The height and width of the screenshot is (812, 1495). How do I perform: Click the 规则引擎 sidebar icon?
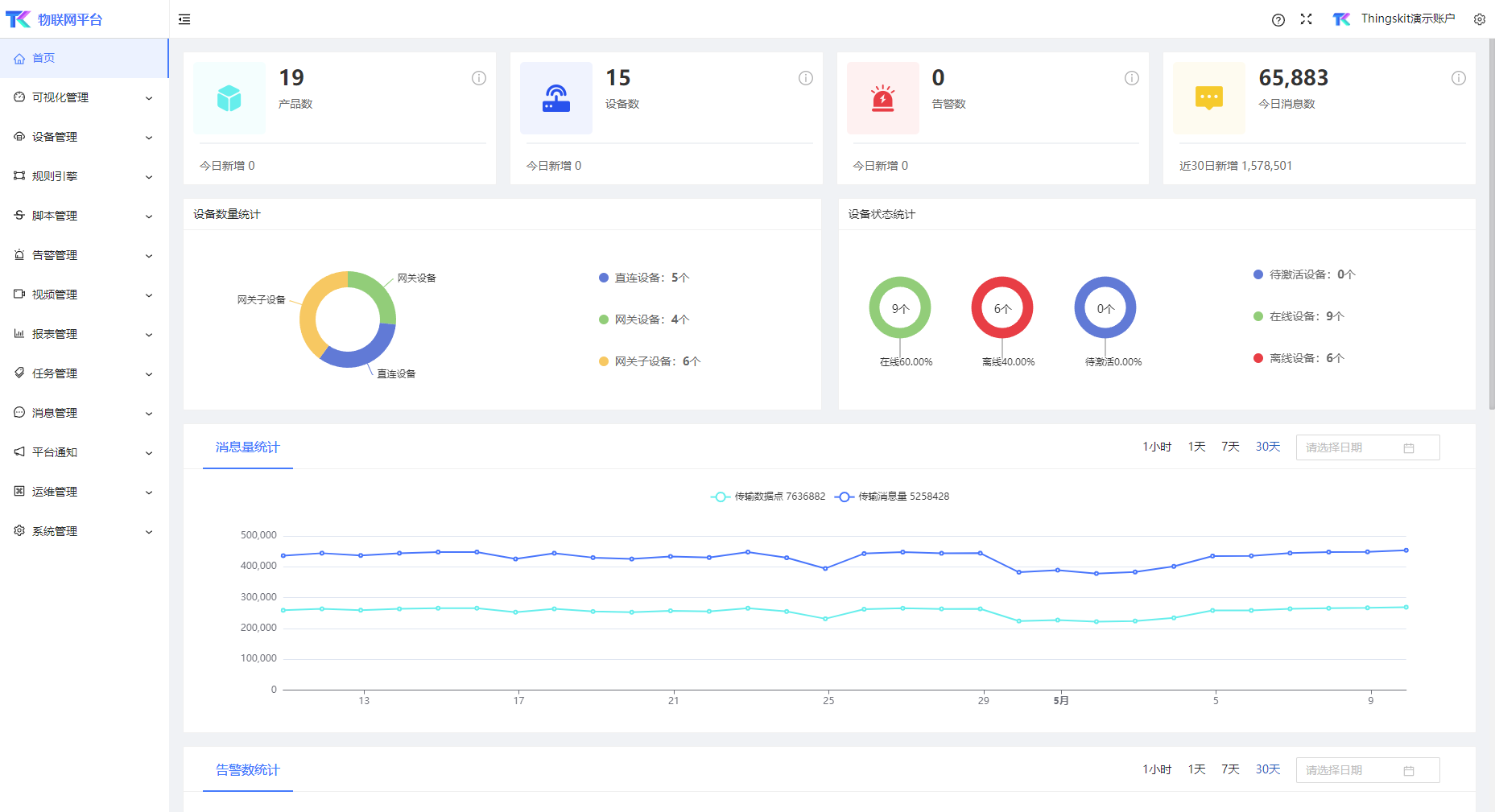click(x=19, y=176)
